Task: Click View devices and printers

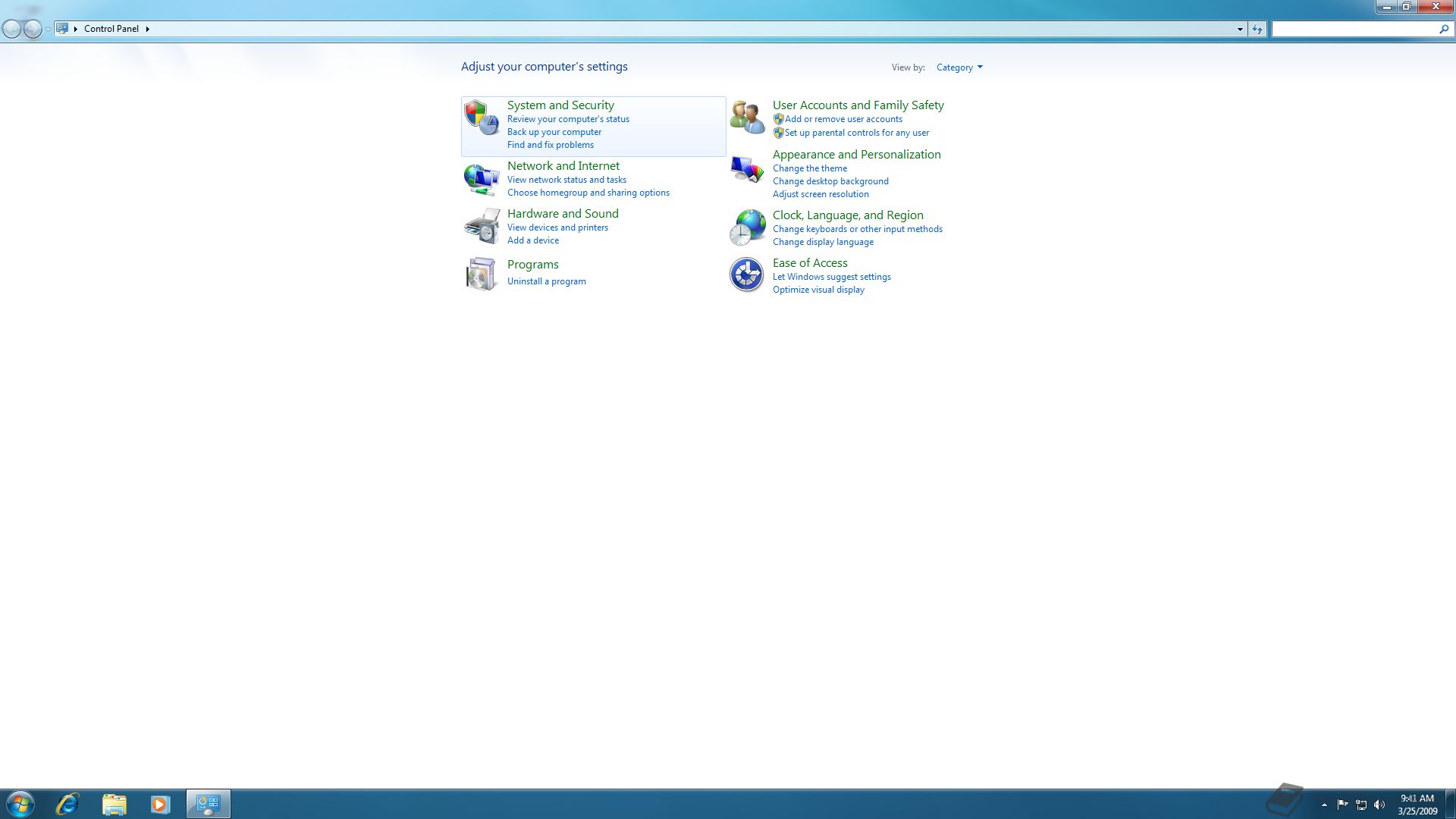Action: pos(557,227)
